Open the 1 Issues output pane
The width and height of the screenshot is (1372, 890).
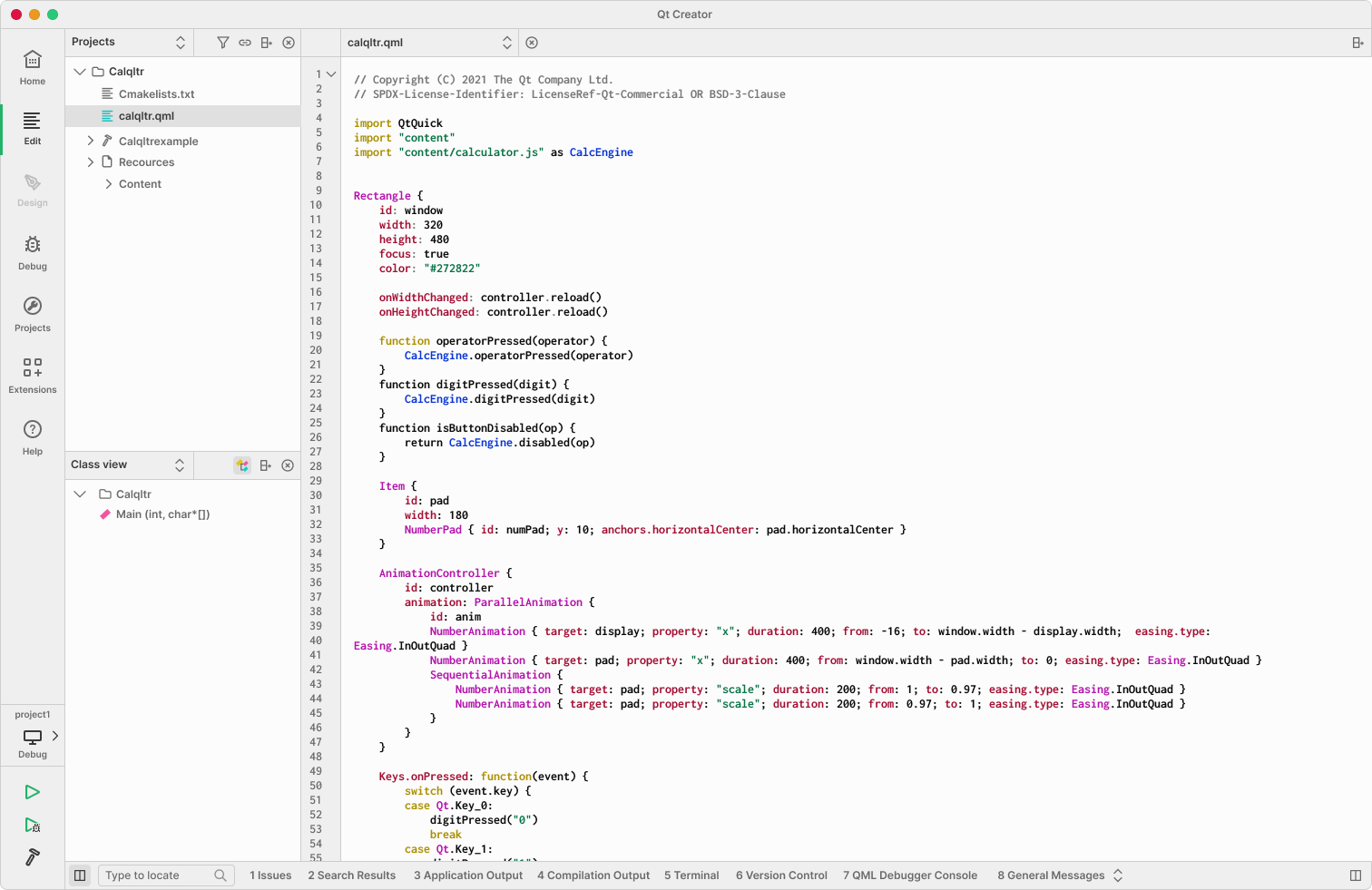(x=270, y=875)
